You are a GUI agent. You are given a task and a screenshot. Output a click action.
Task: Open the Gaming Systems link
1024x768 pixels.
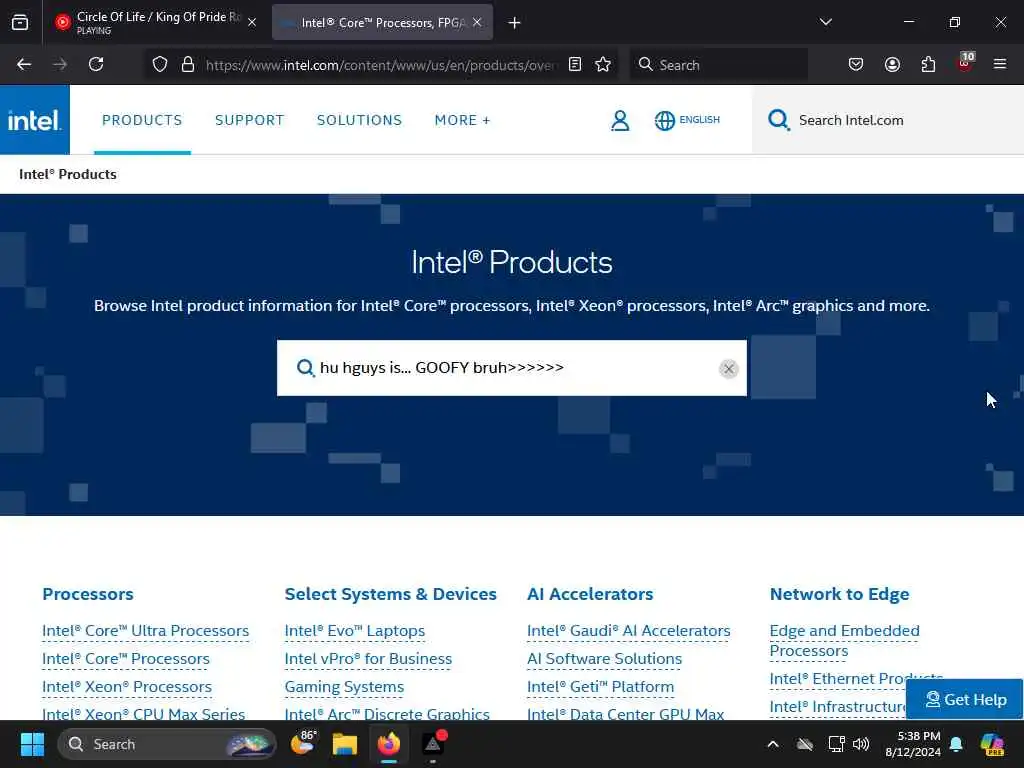tap(344, 687)
